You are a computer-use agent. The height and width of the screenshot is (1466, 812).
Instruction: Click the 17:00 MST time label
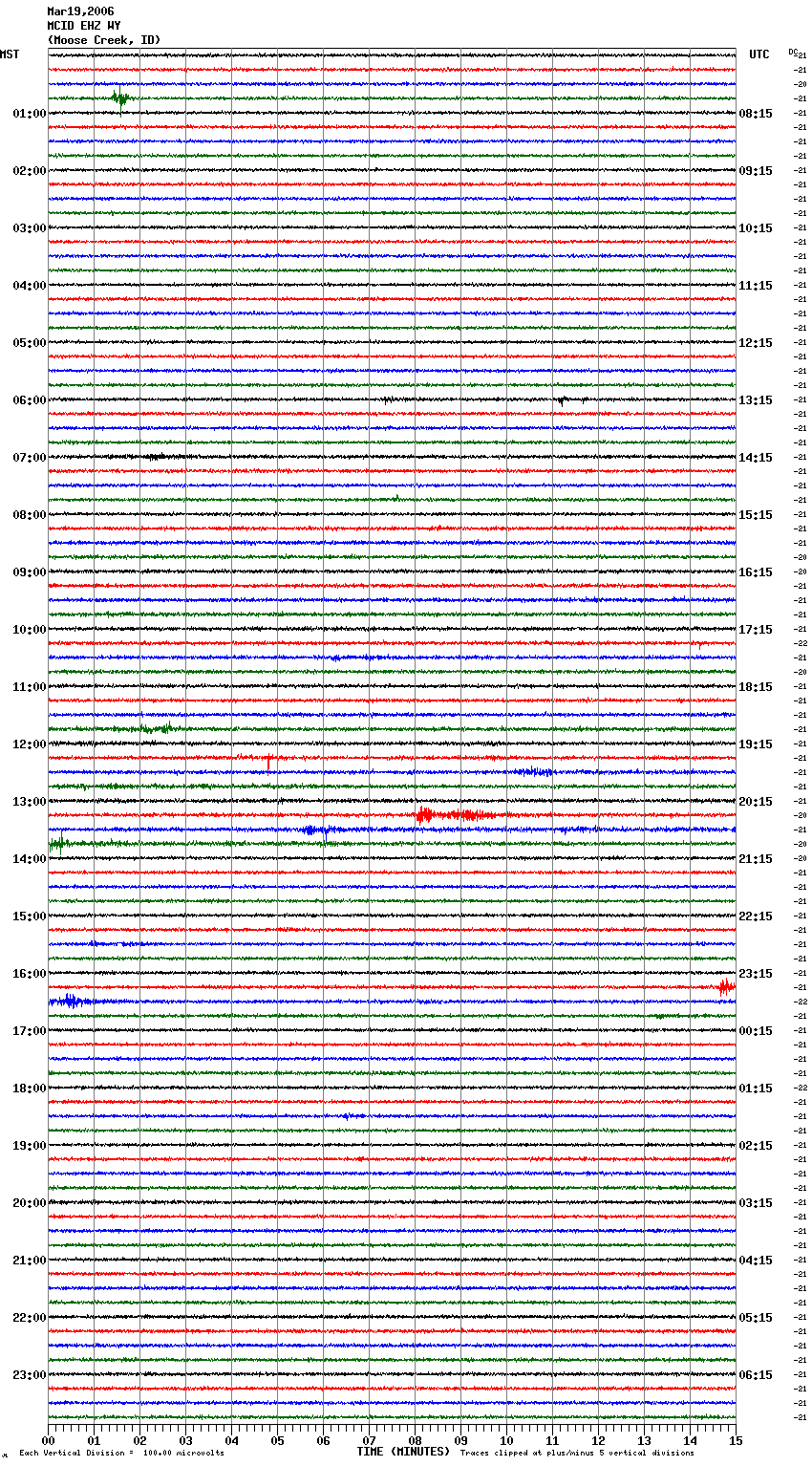pos(30,1031)
